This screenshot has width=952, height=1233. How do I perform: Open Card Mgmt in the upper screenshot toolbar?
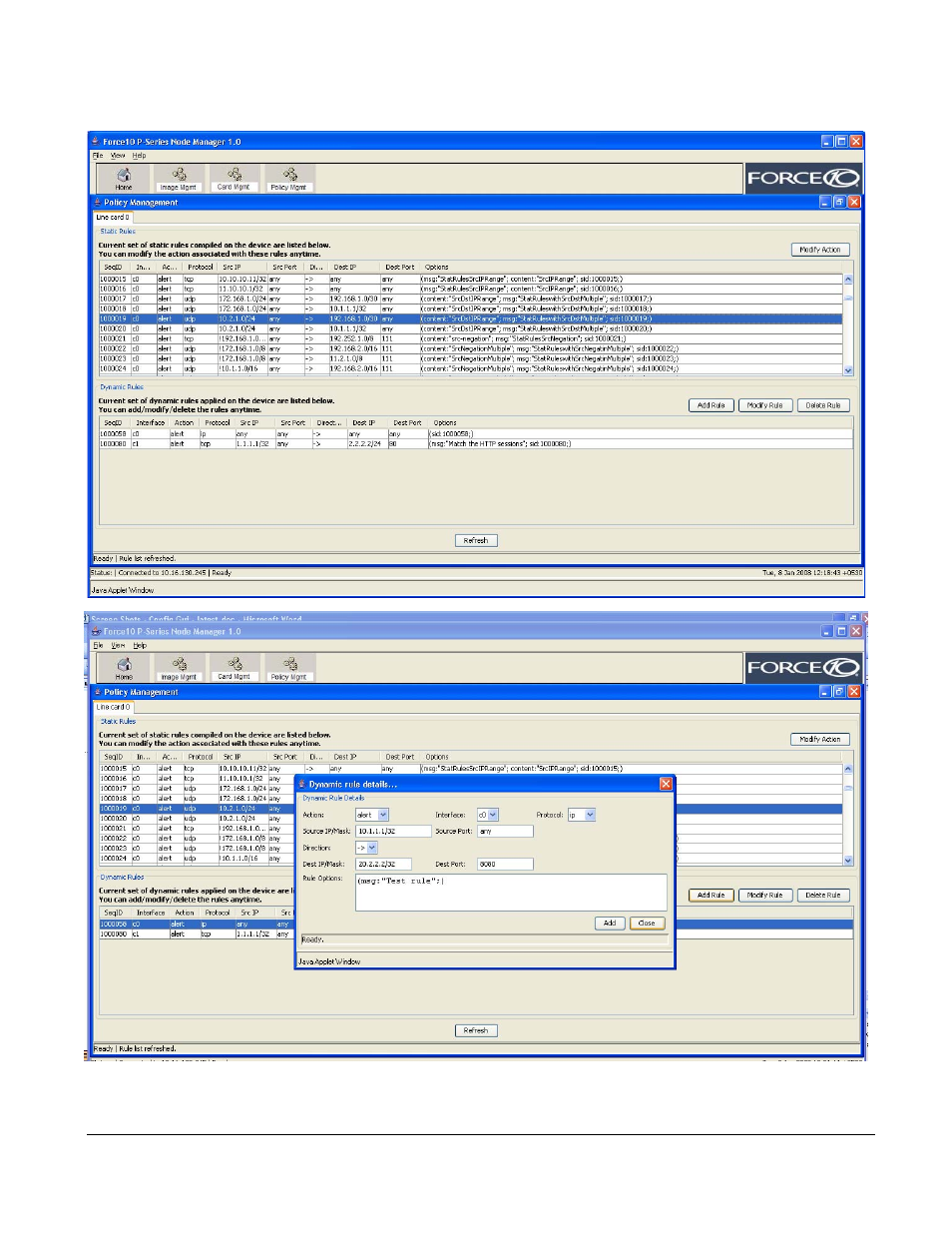(x=234, y=179)
